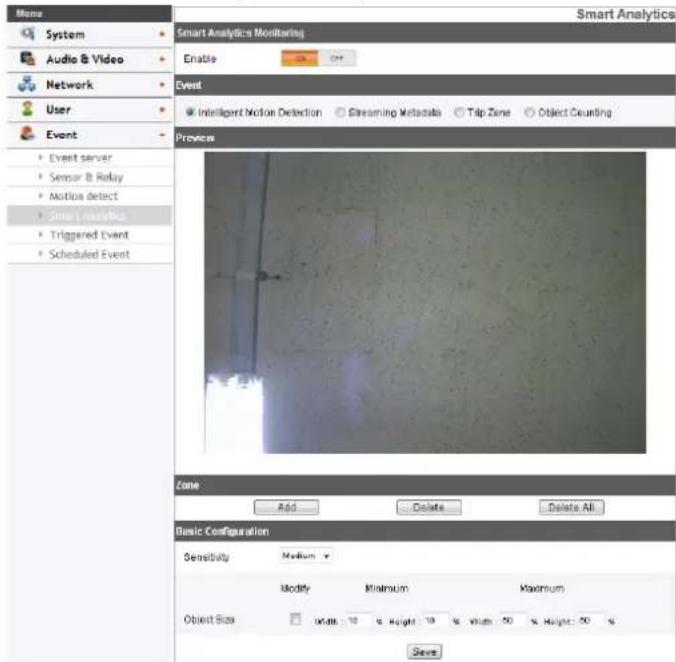The image size is (676, 662).
Task: Click the Minimum Width input field
Action: pyautogui.click(x=358, y=621)
